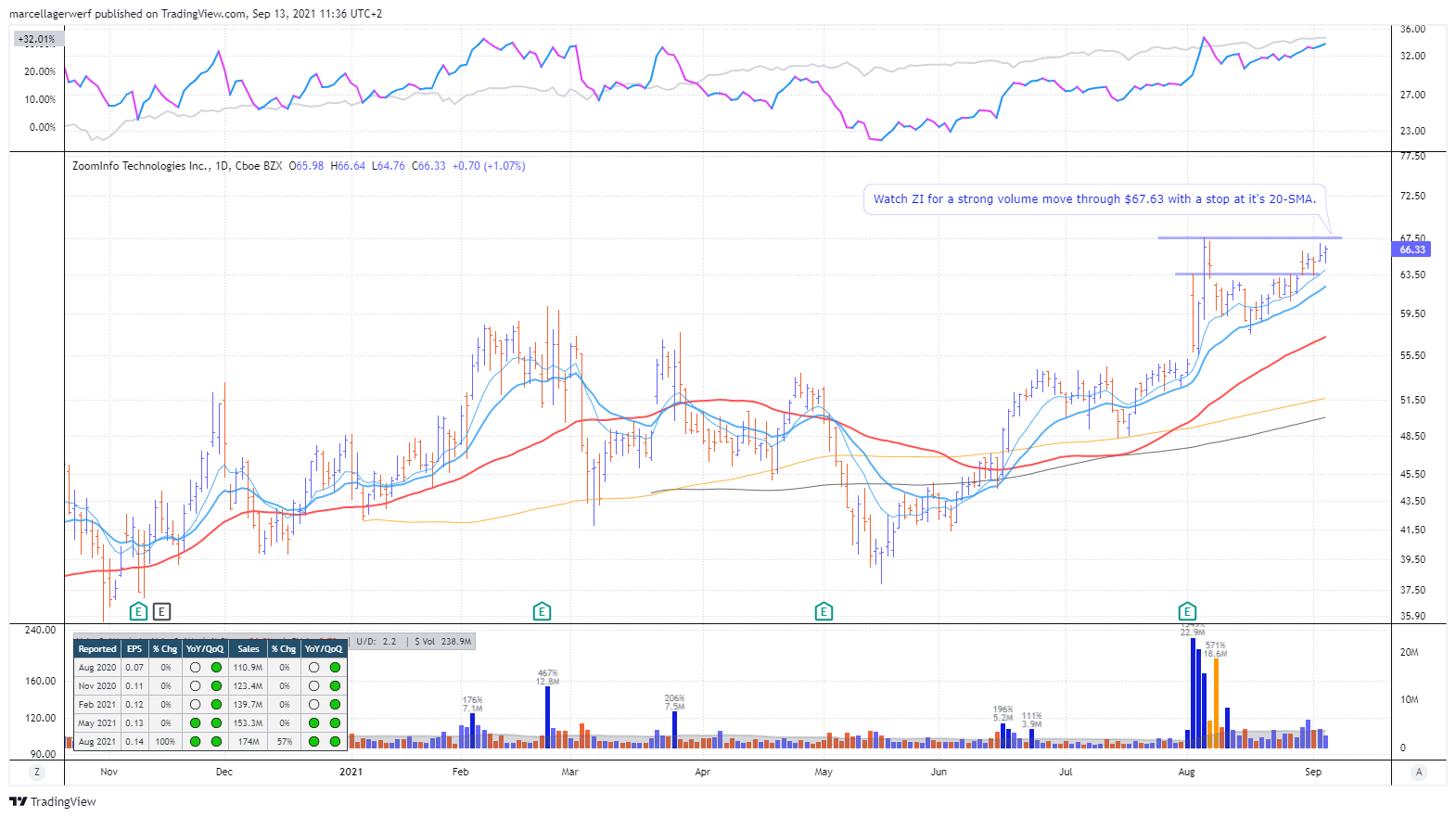Viewport: 1456px width, 818px height.
Task: Click the 0.07 EPS value
Action: (x=134, y=667)
